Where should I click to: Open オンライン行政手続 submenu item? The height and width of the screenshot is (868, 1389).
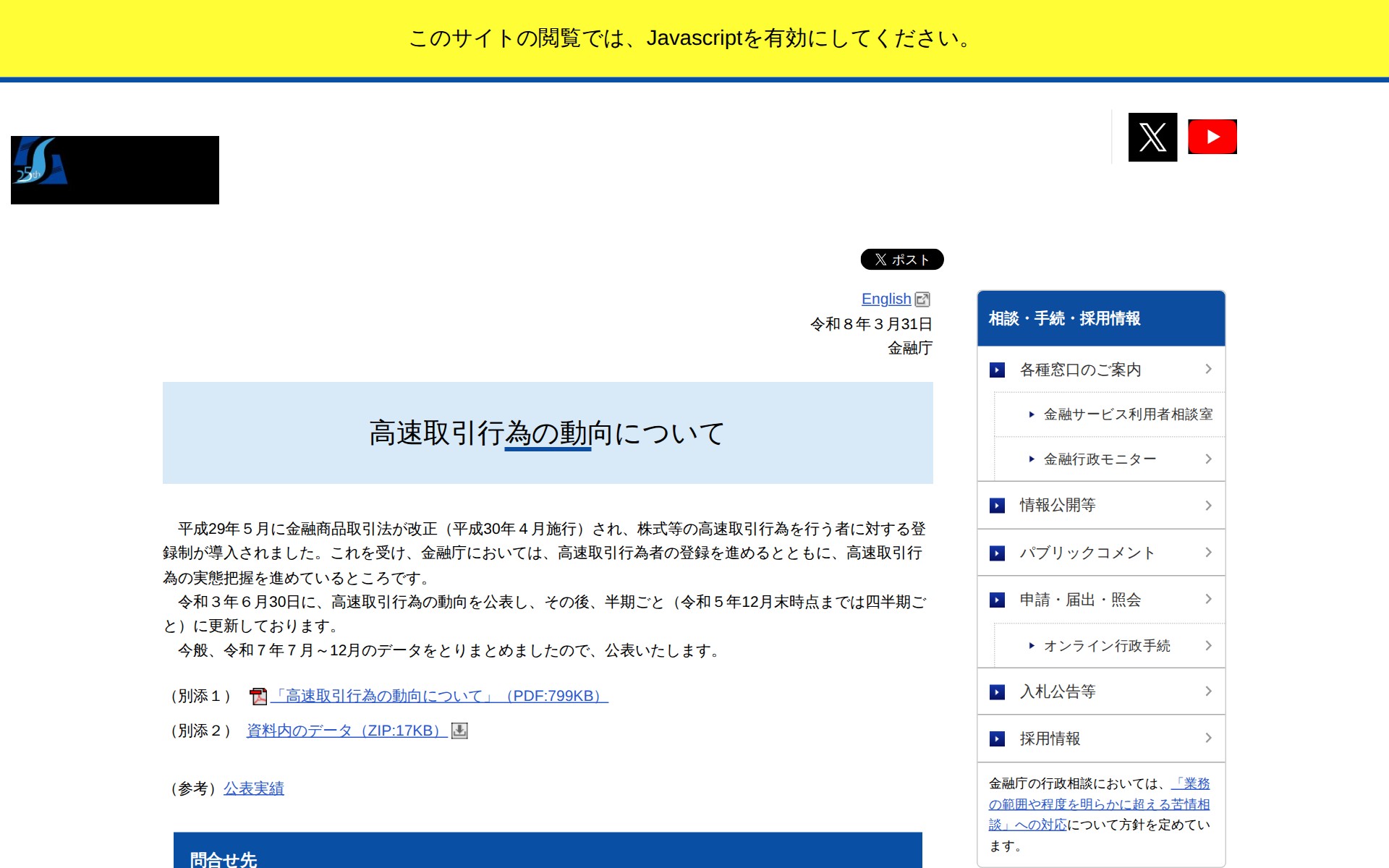pyautogui.click(x=1106, y=646)
